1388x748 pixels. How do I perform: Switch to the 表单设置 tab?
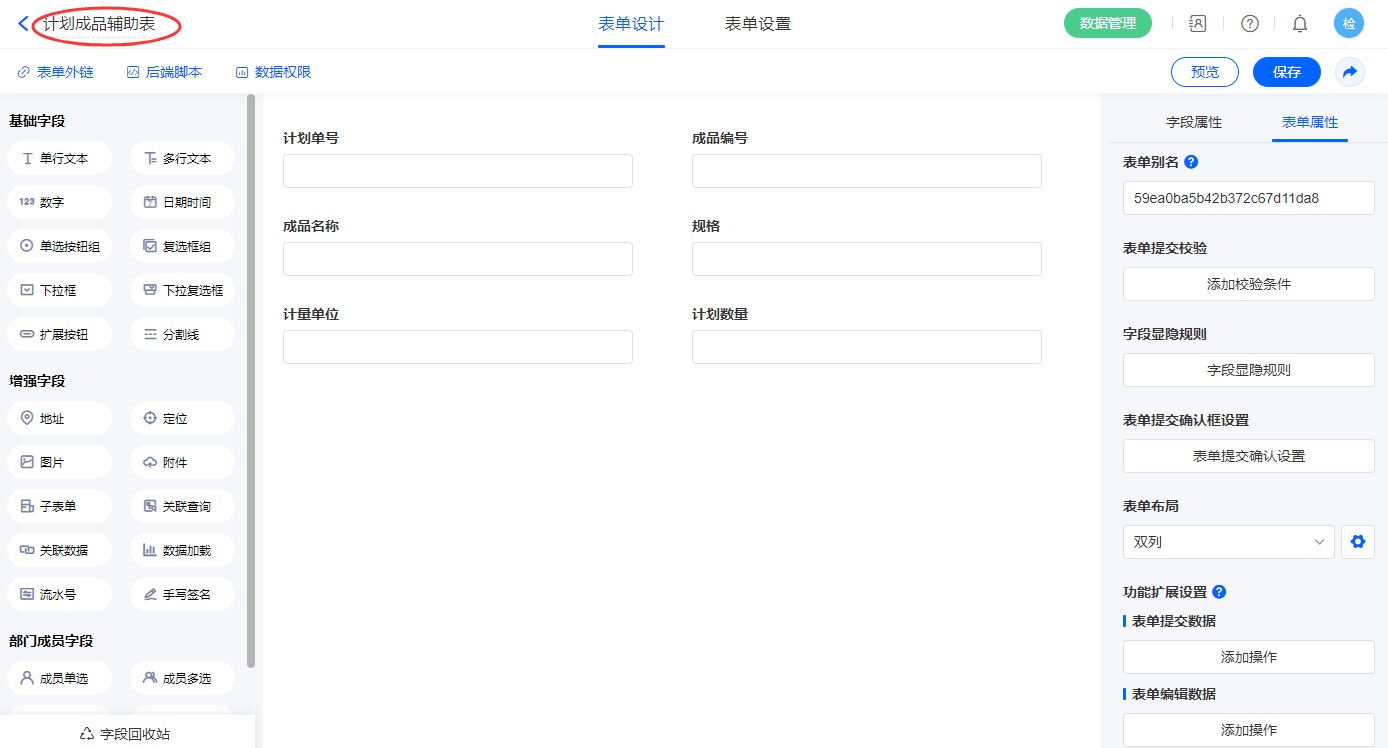pyautogui.click(x=757, y=24)
